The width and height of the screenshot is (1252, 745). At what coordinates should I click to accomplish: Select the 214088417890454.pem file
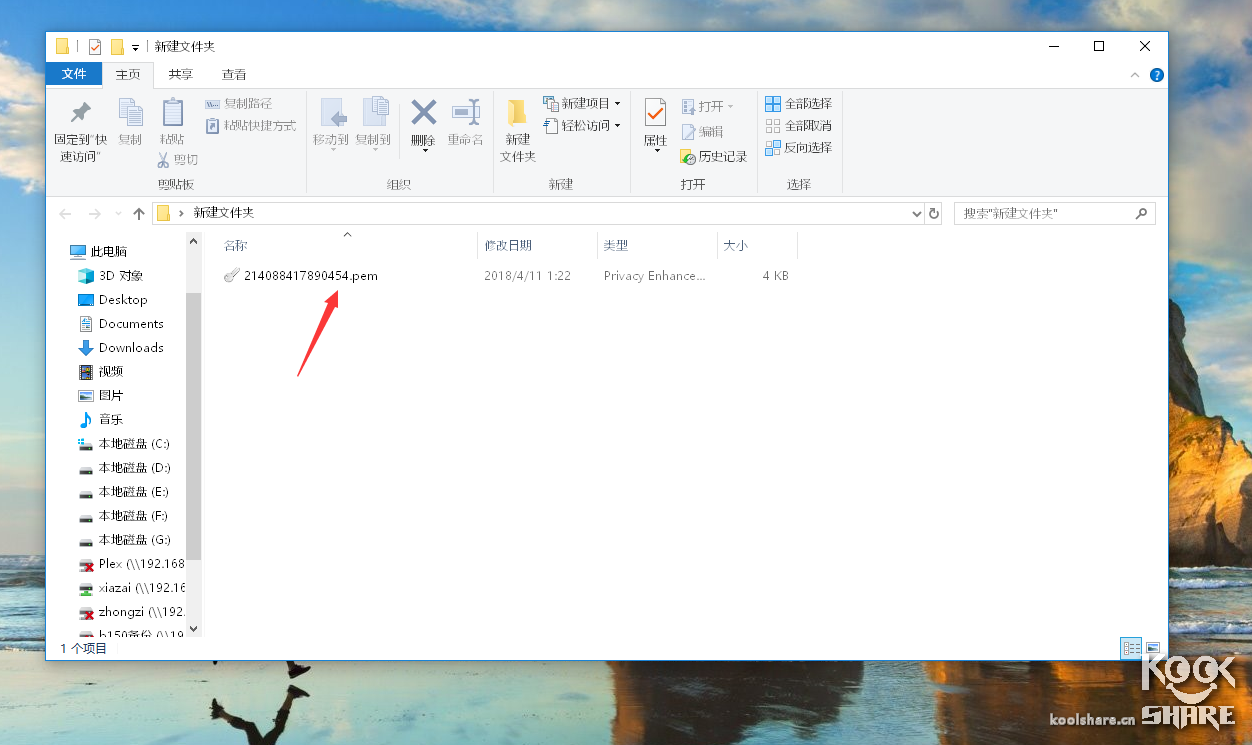pyautogui.click(x=310, y=275)
